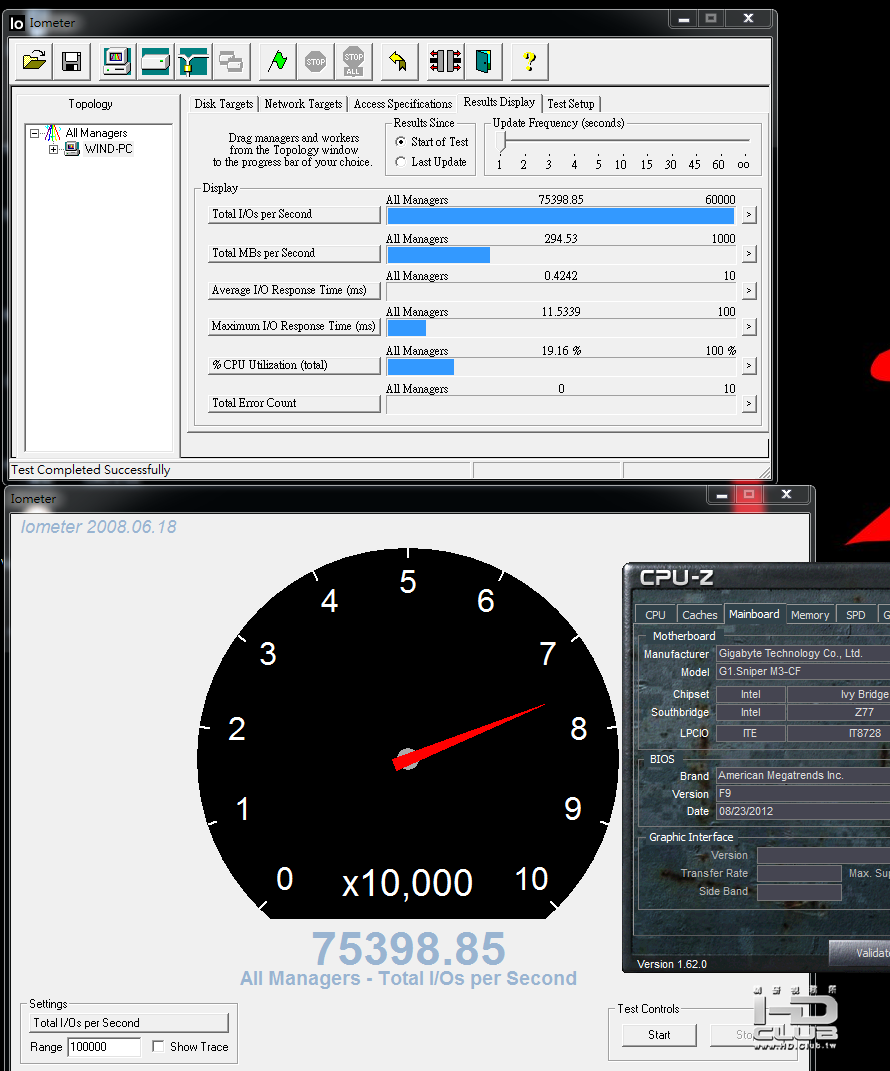Open test configuration file icon
Image resolution: width=890 pixels, height=1071 pixels.
pos(35,61)
